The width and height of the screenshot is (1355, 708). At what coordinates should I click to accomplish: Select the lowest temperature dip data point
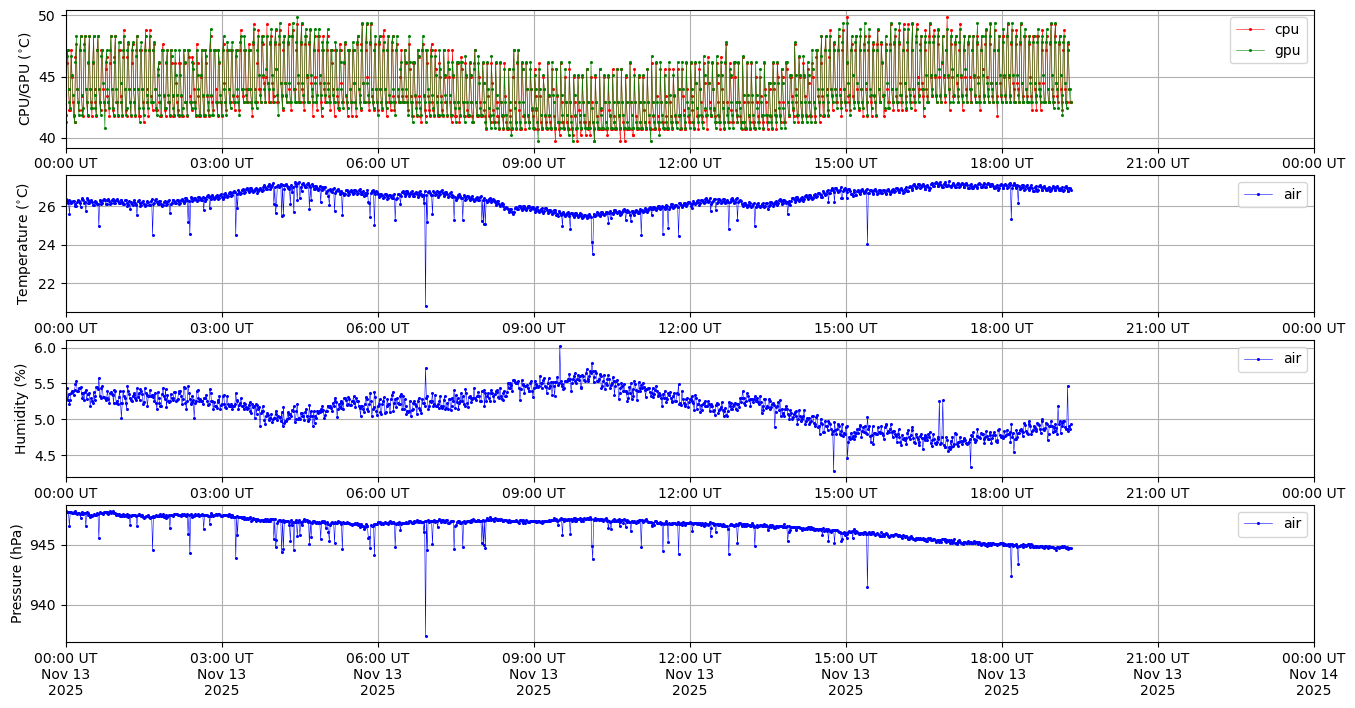coord(426,306)
